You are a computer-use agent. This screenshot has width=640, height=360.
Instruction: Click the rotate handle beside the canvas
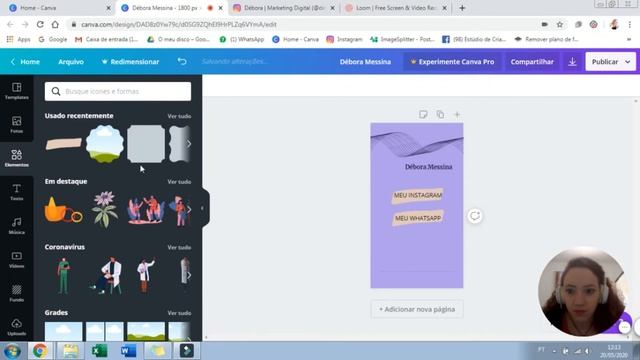click(x=475, y=216)
